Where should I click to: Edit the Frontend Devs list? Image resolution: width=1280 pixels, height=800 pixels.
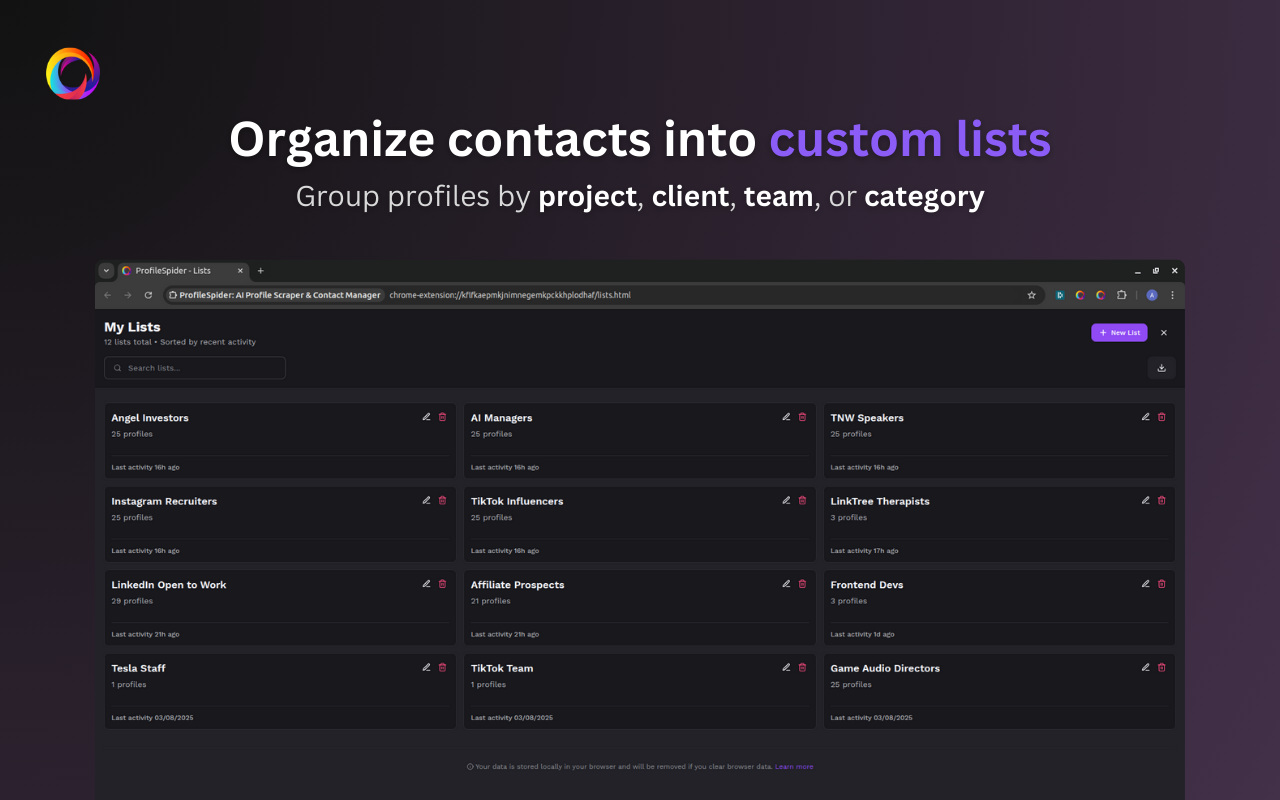(x=1145, y=583)
